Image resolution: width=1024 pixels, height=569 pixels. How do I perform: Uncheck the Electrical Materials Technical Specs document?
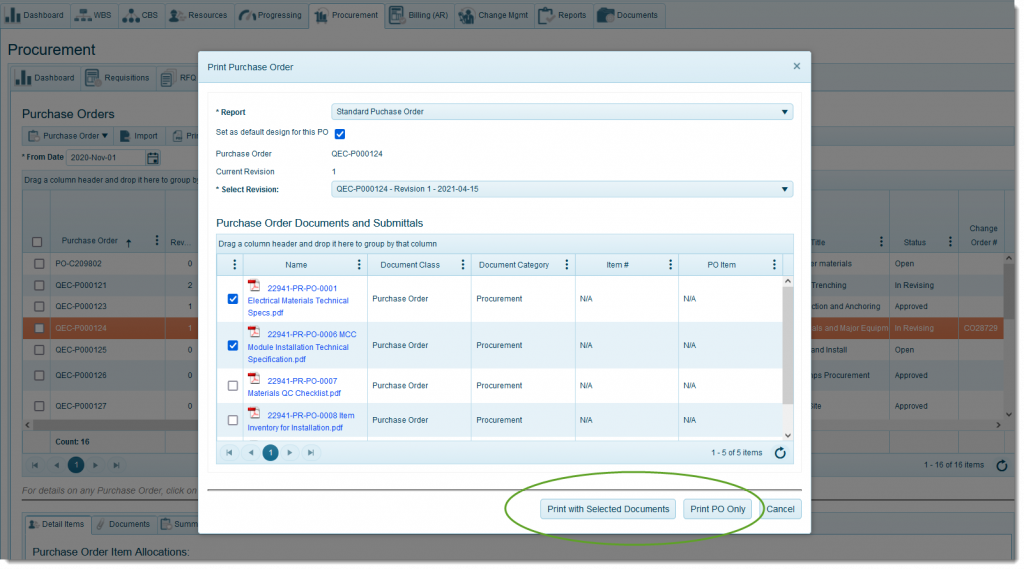pos(233,299)
